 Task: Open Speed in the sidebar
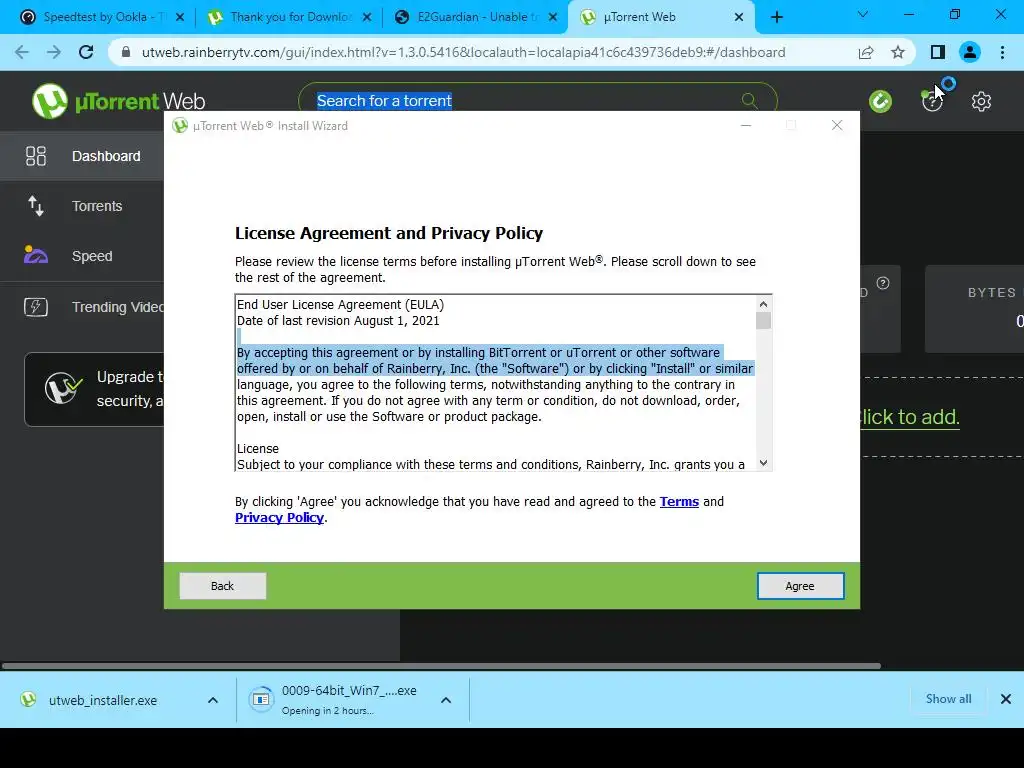pyautogui.click(x=82, y=256)
